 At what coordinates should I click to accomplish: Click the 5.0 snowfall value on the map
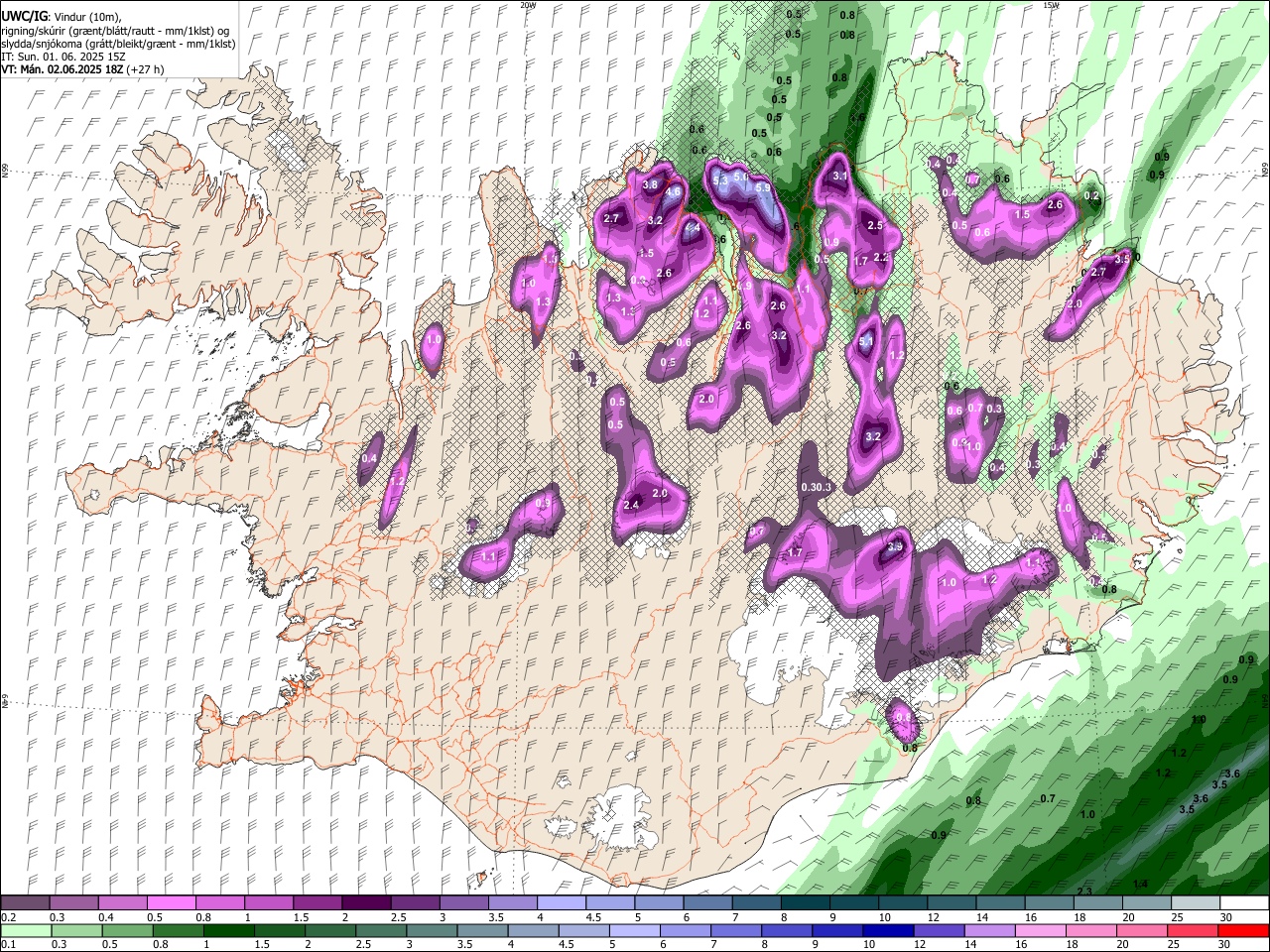pyautogui.click(x=740, y=178)
